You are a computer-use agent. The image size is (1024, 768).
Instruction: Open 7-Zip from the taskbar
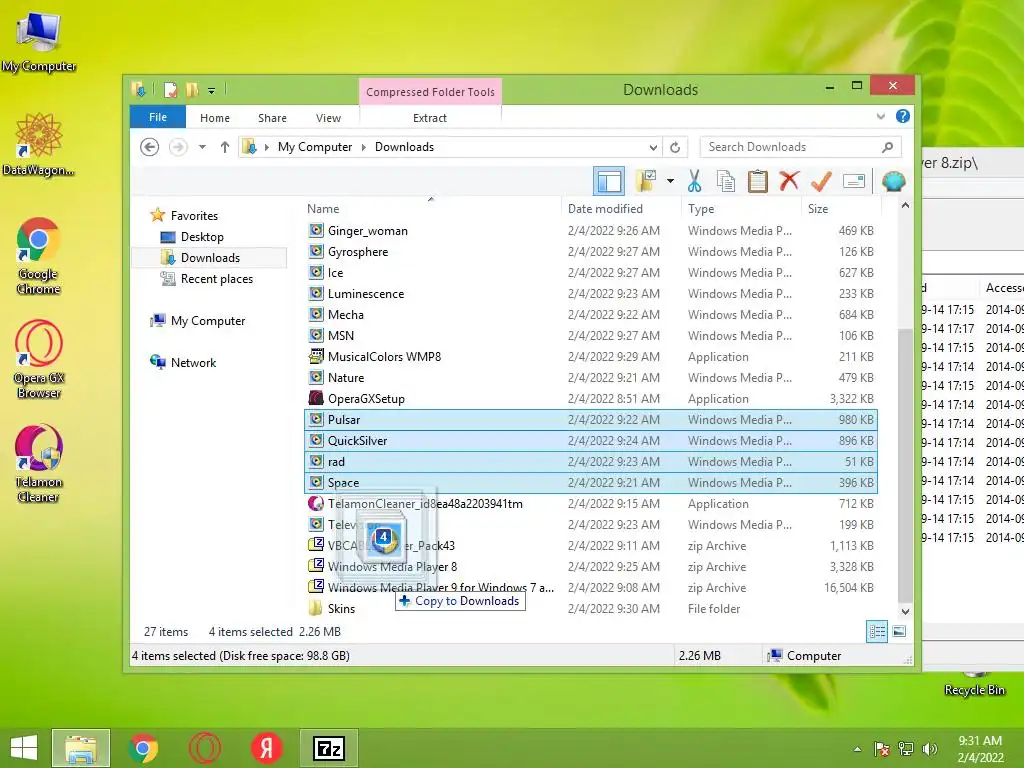point(329,748)
